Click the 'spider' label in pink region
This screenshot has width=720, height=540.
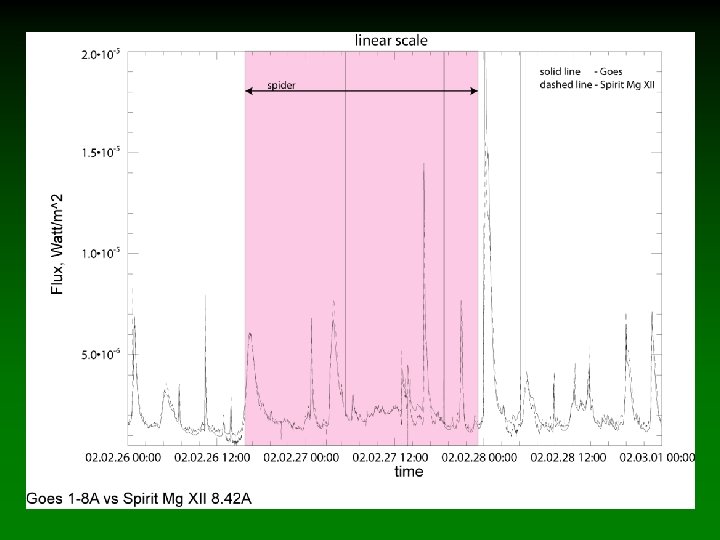[281, 85]
